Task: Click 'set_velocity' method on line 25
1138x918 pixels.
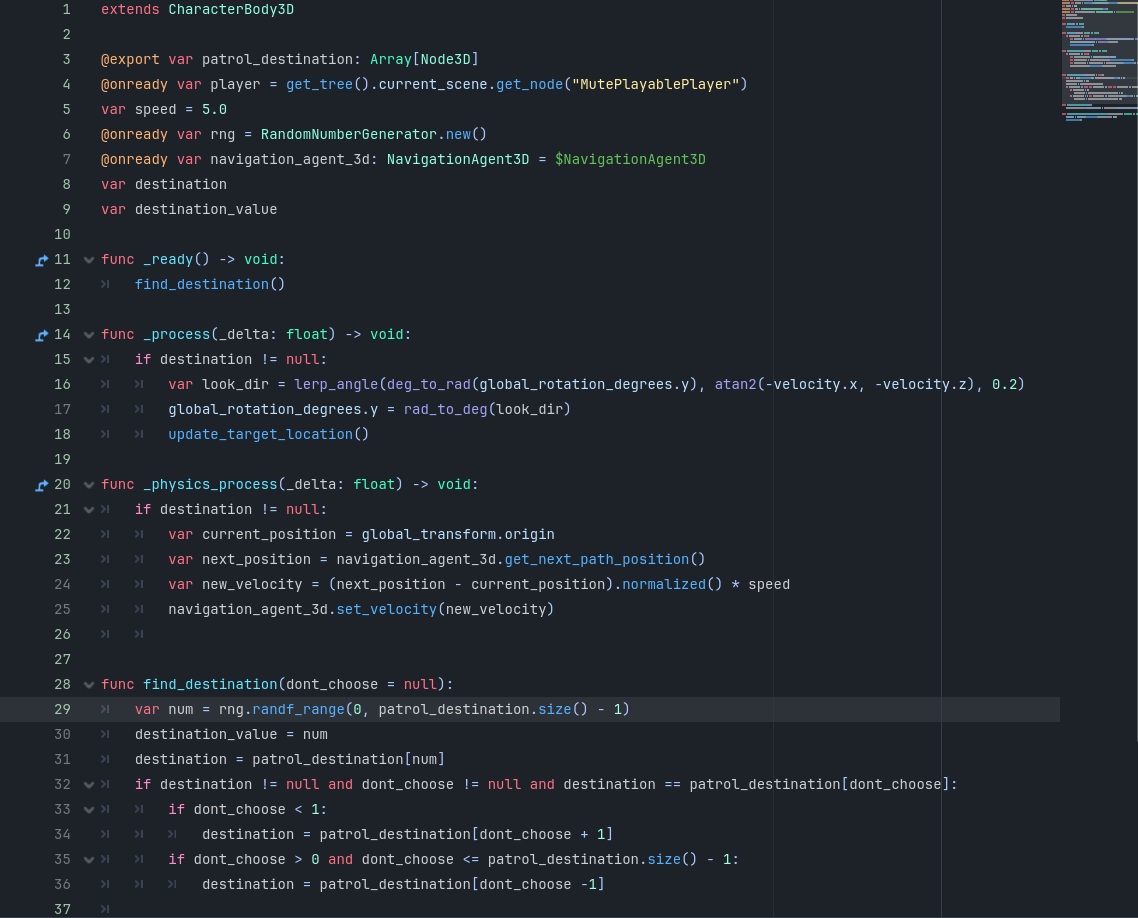Action: [386, 610]
